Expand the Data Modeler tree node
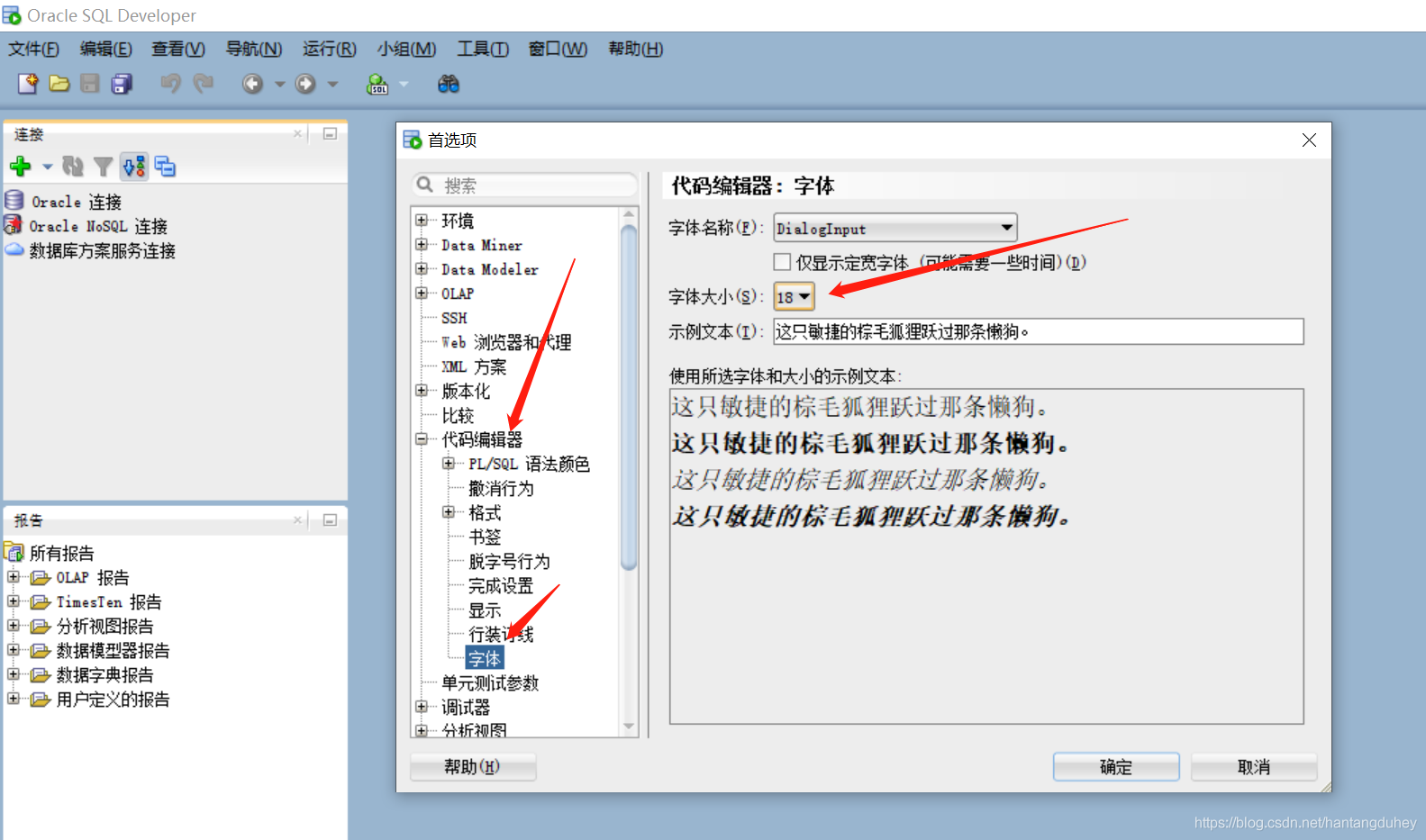This screenshot has height=840, width=1426. pyautogui.click(x=421, y=268)
